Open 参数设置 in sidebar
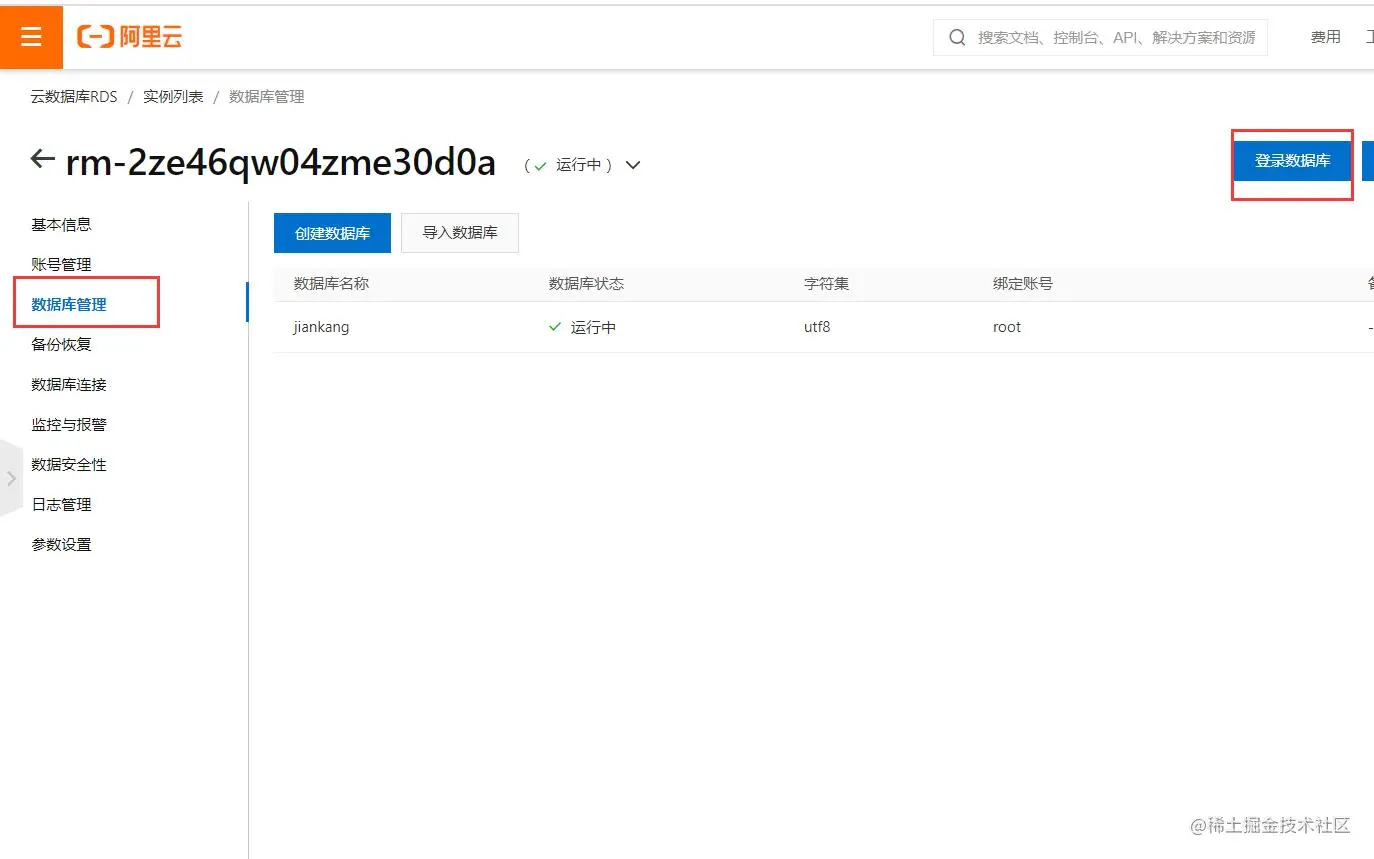This screenshot has width=1374, height=859. point(62,545)
